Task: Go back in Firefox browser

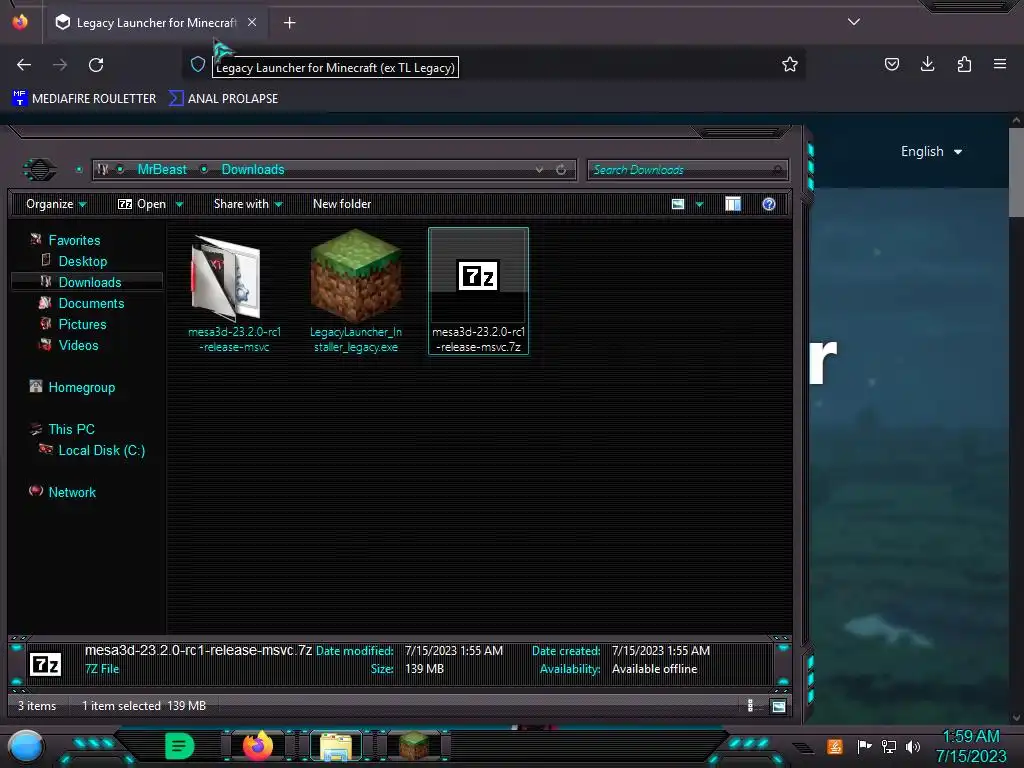Action: (x=24, y=65)
